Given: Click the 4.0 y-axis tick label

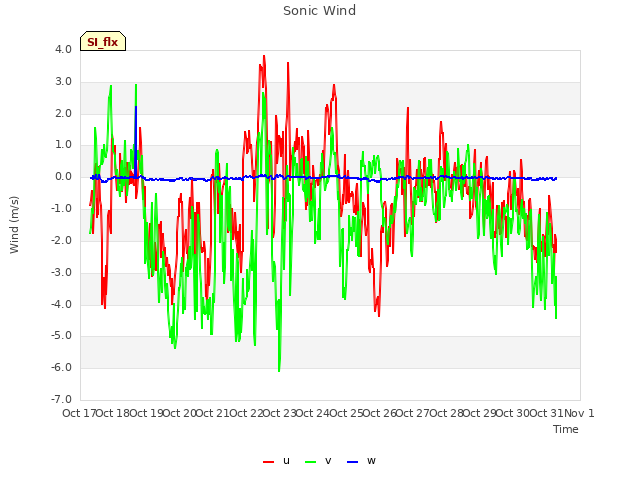Looking at the screenshot, I should coord(63,50).
